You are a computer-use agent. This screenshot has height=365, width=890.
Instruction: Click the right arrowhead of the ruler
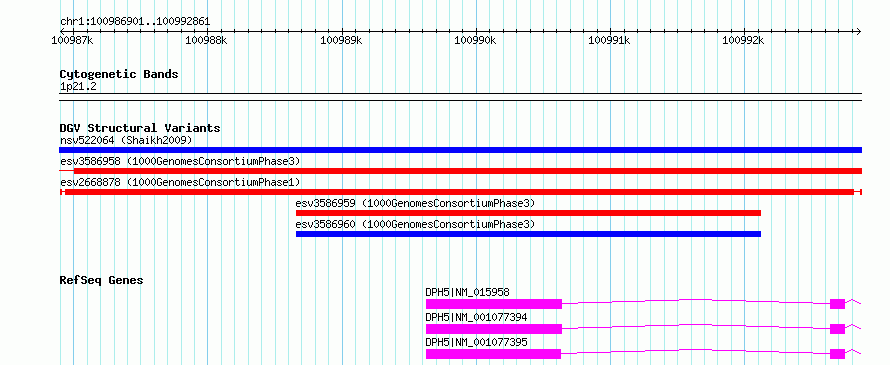pos(858,31)
